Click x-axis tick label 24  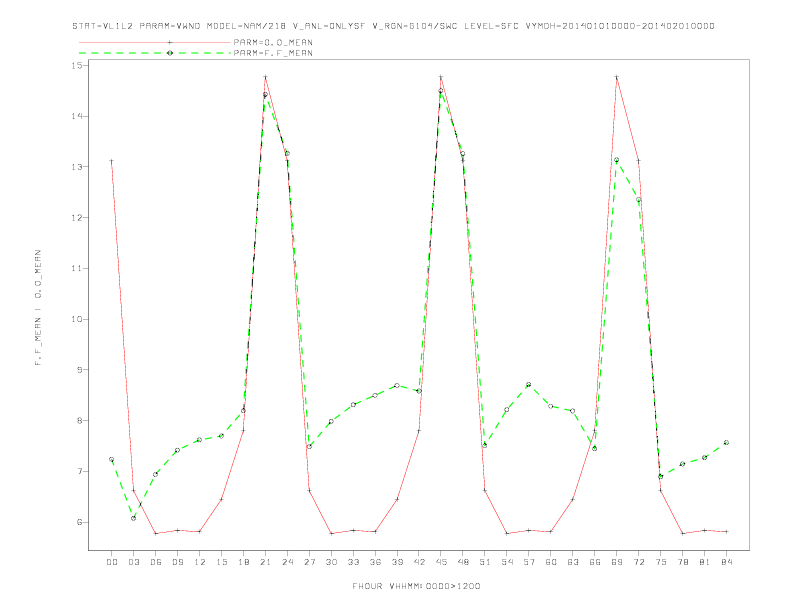pyautogui.click(x=287, y=562)
